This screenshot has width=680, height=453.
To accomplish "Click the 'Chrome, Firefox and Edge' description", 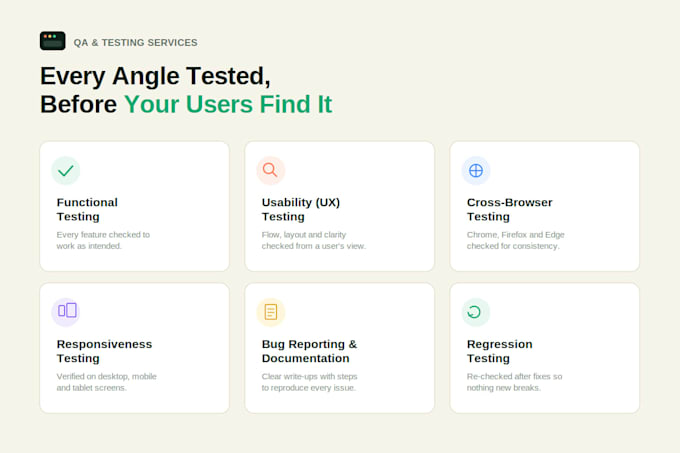I will click(x=516, y=240).
